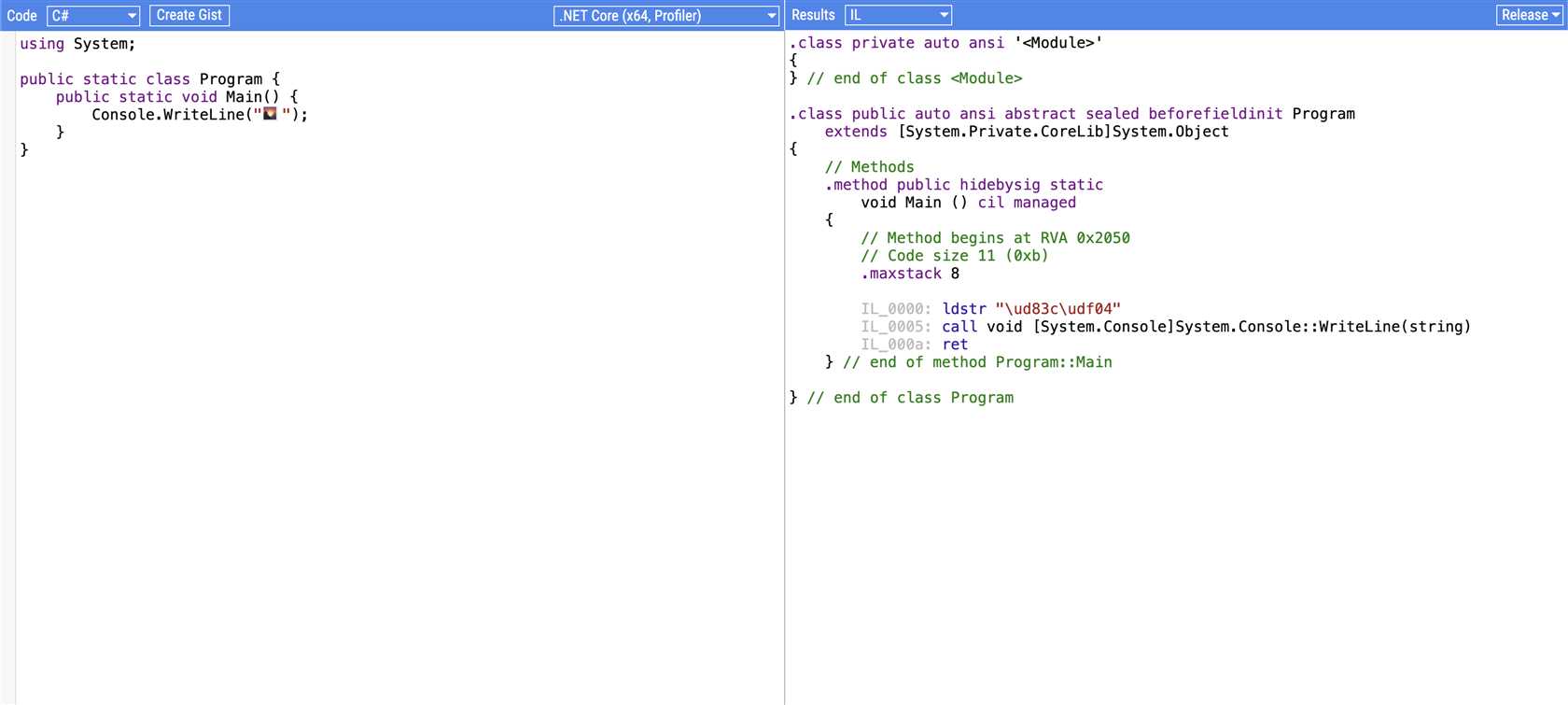1568x705 pixels.
Task: Click '.class public auto ansi abstract sealed' line
Action: [1071, 114]
